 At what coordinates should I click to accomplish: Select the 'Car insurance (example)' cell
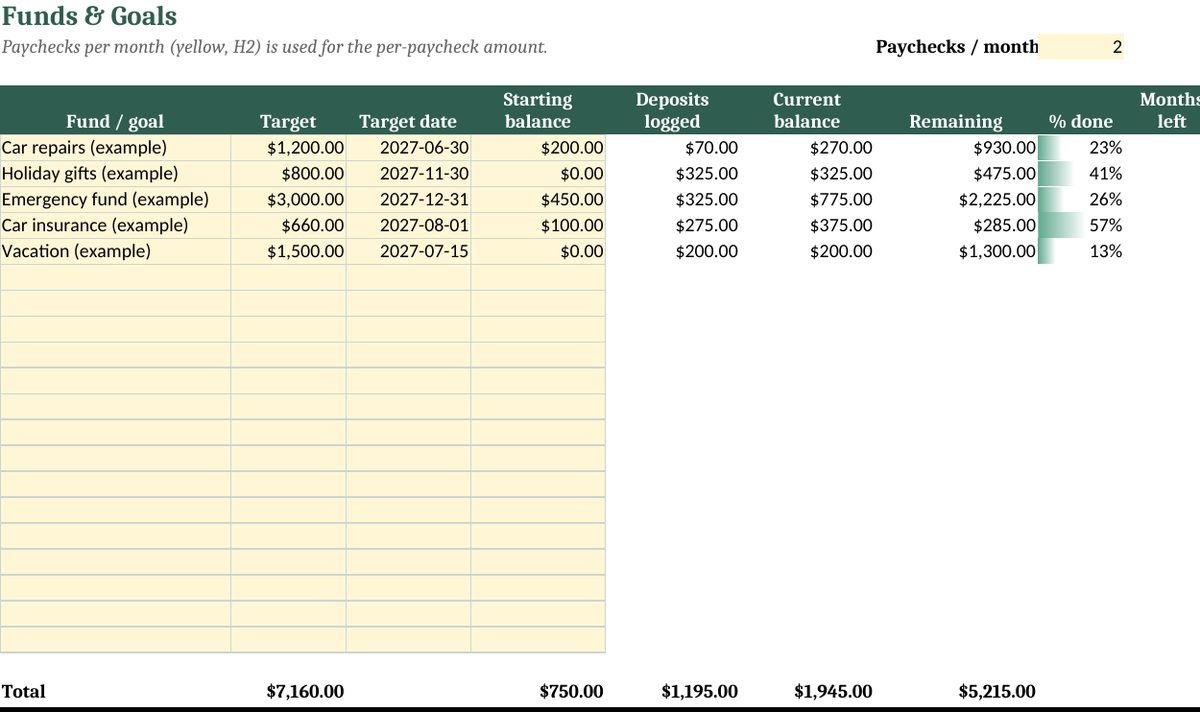[x=116, y=226]
